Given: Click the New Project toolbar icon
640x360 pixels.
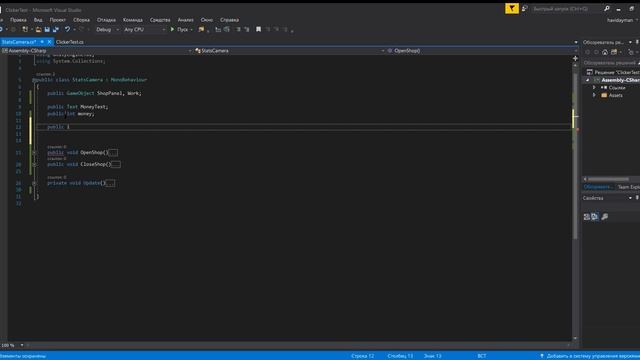Looking at the screenshot, I should click(25, 29).
